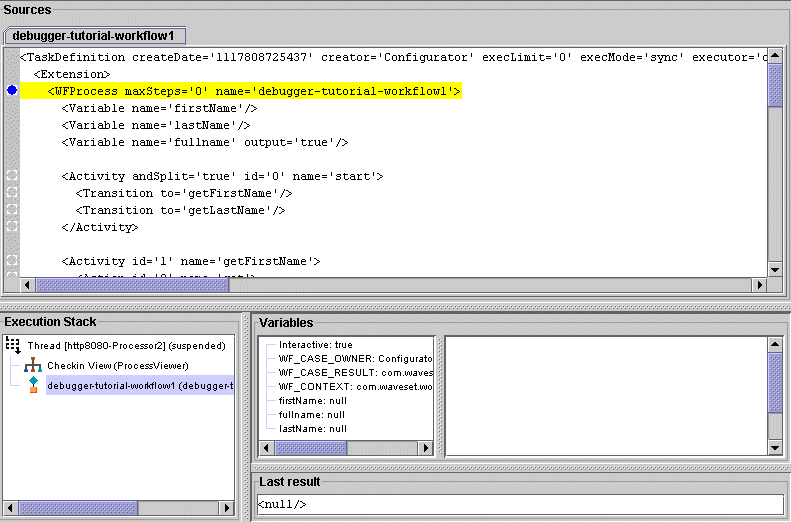The height and width of the screenshot is (522, 791).
Task: Click the Variable name='fullname' output line
Action: tap(205, 142)
